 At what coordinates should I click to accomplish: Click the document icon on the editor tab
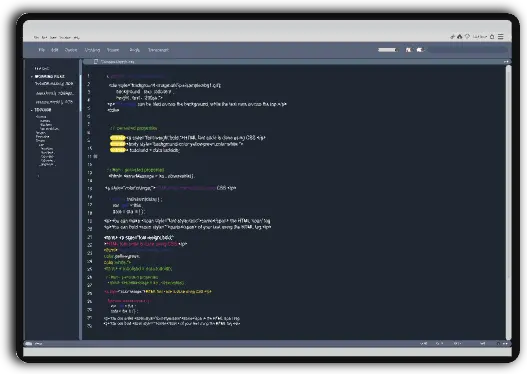tap(96, 61)
